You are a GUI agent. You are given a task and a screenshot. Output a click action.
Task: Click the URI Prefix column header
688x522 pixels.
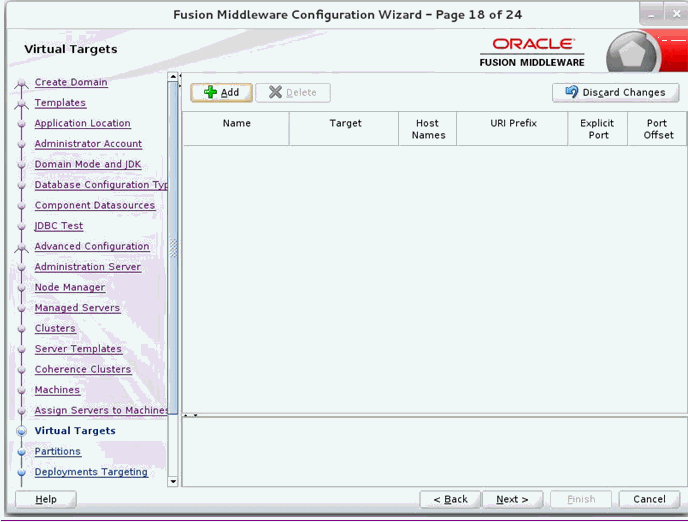[512, 129]
